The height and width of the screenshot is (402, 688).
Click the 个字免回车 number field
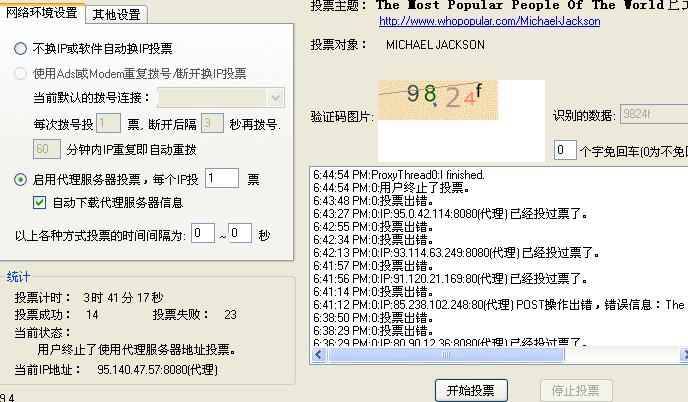[x=565, y=150]
